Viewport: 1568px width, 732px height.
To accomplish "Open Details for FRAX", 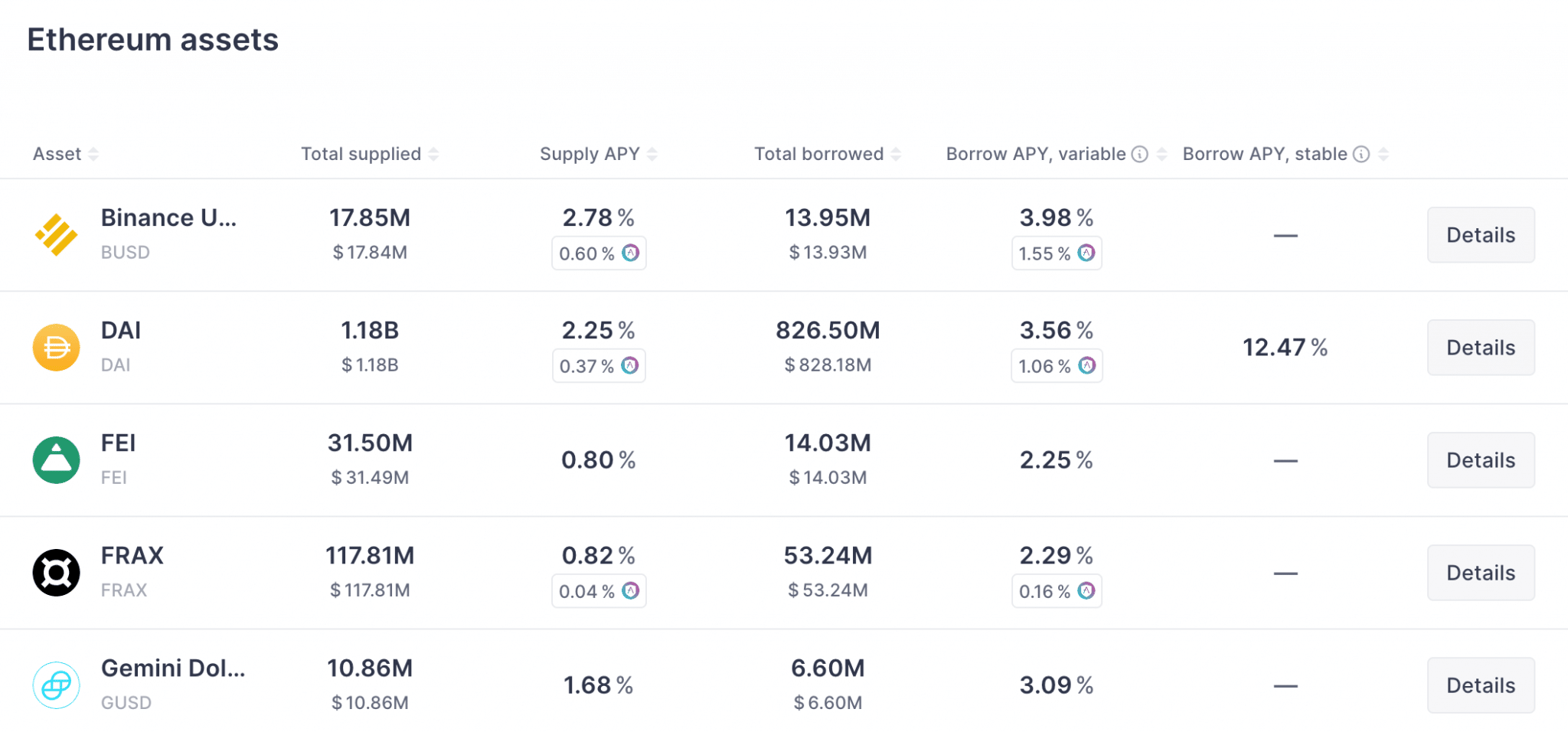I will 1481,573.
